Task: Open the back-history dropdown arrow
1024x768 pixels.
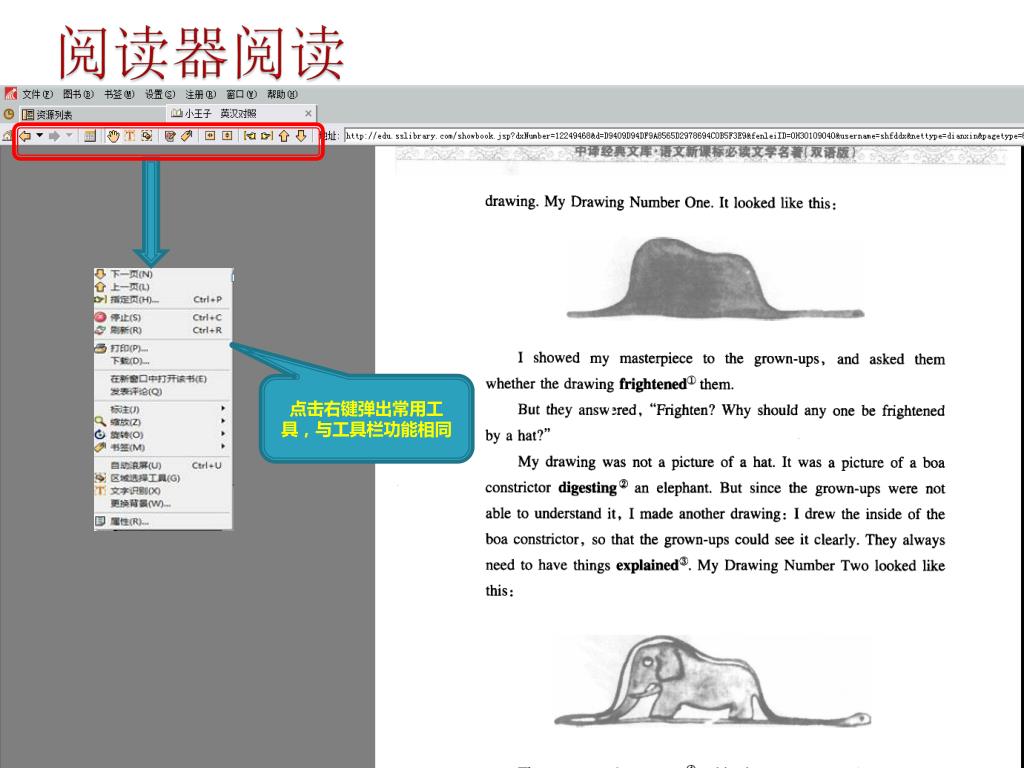Action: [40, 136]
